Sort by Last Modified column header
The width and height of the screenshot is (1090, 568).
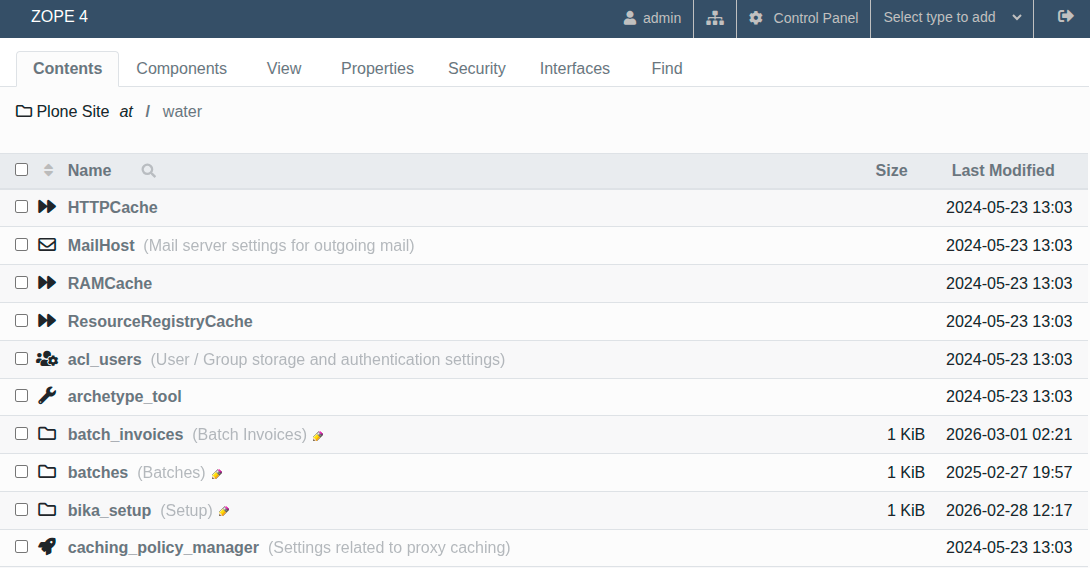pos(1002,171)
